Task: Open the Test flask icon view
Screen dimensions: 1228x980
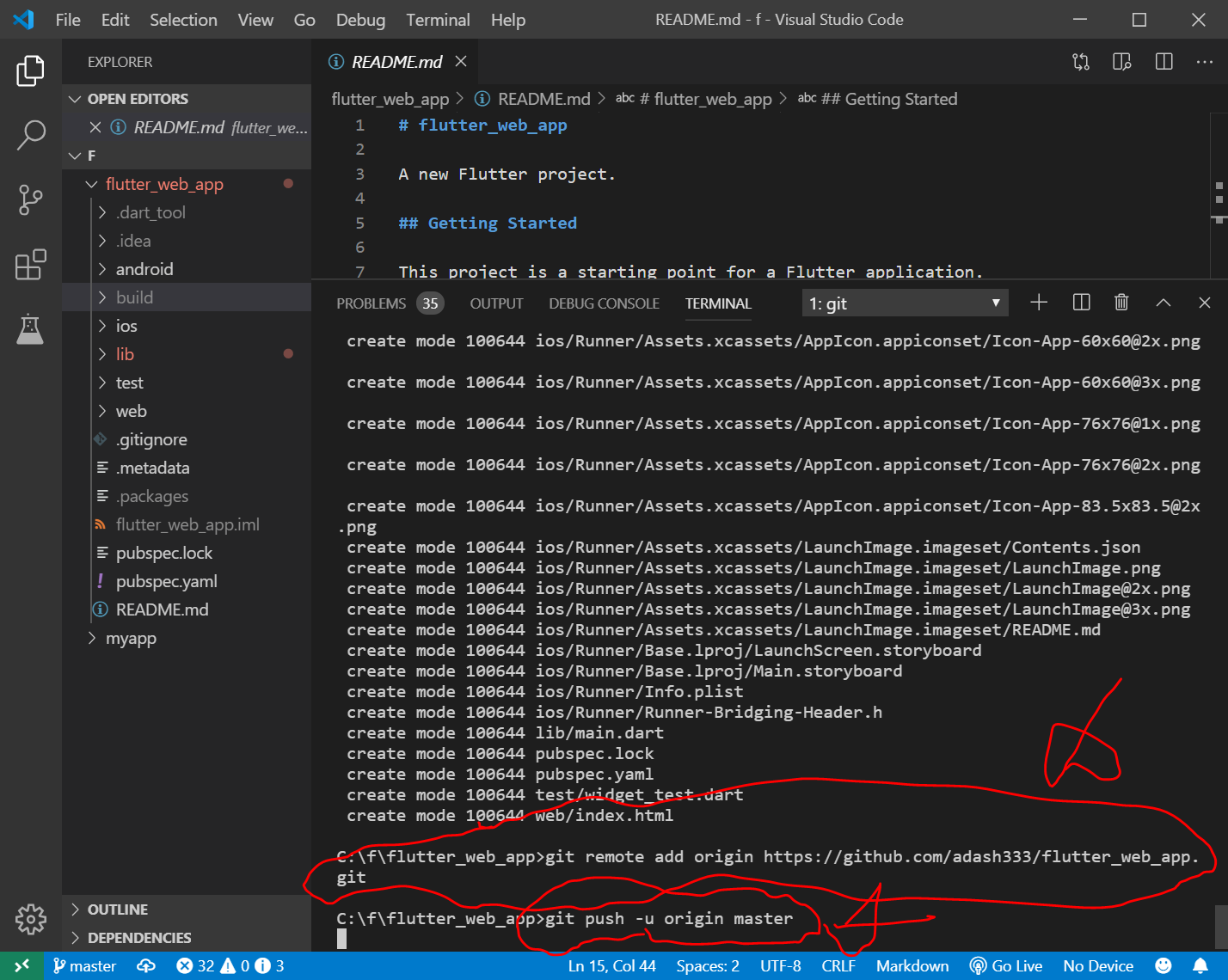Action: [31, 329]
